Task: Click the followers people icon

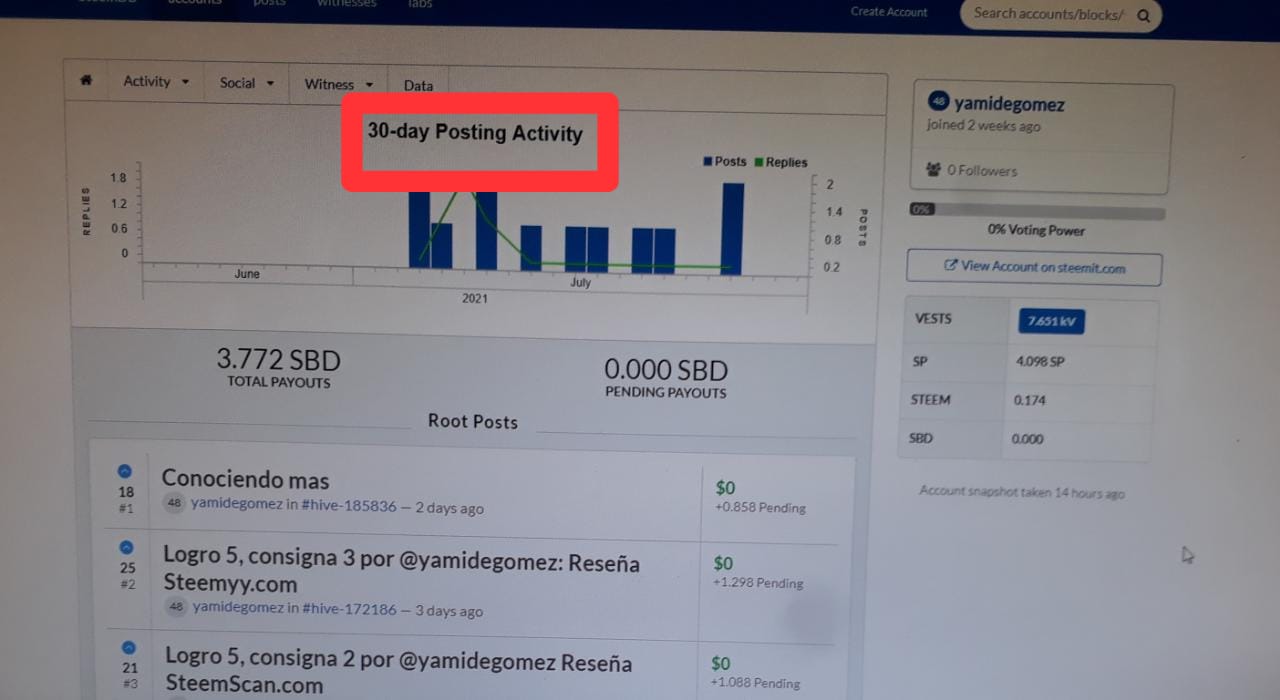Action: point(934,170)
